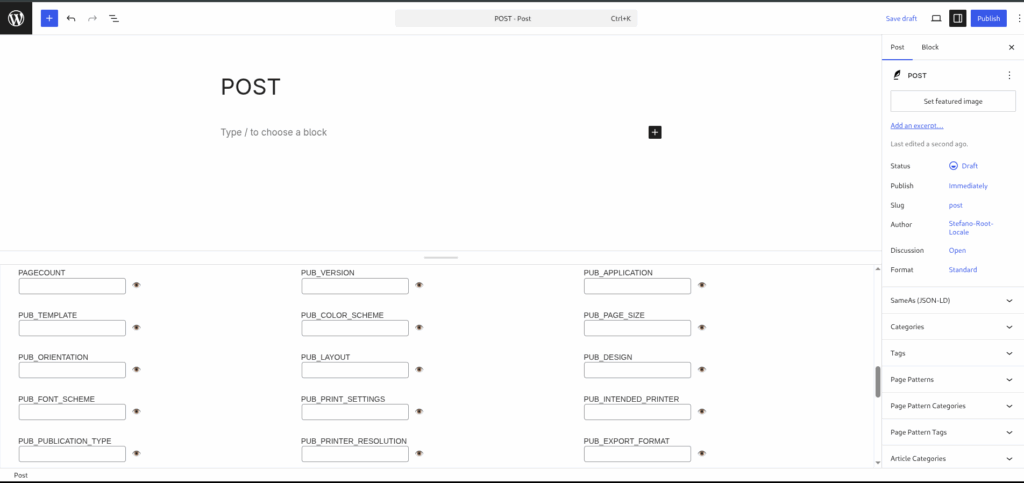
Task: Click Post in the bottom breadcrumb
Action: tap(20, 475)
